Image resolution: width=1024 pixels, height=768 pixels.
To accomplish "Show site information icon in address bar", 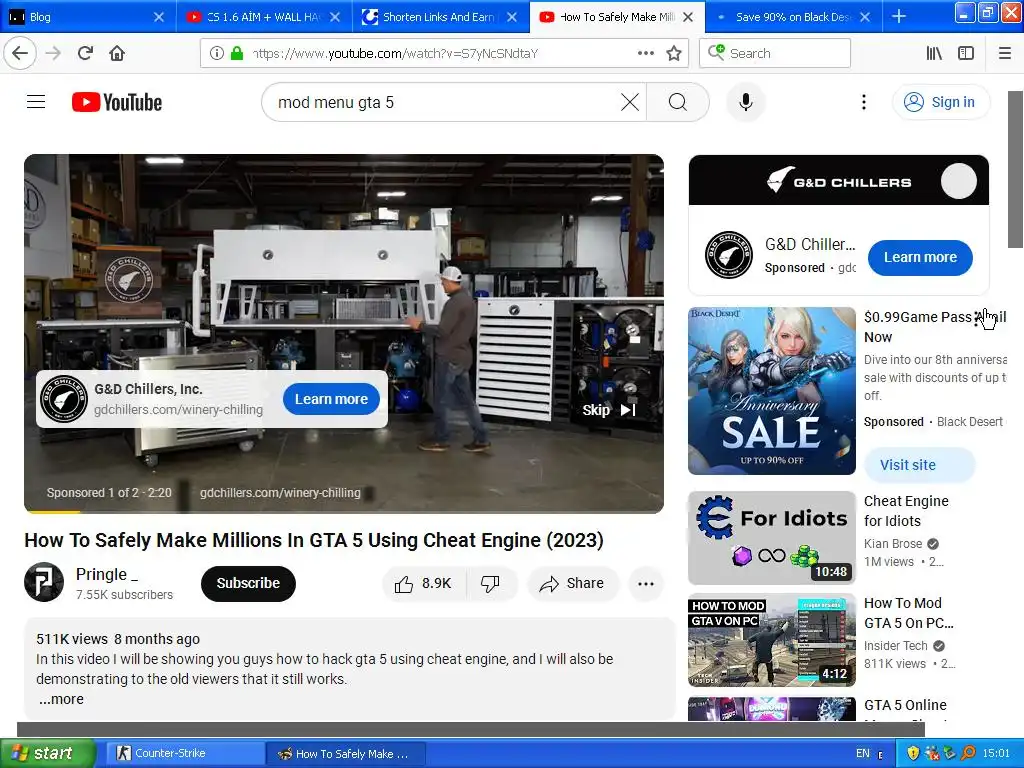I will click(x=217, y=54).
